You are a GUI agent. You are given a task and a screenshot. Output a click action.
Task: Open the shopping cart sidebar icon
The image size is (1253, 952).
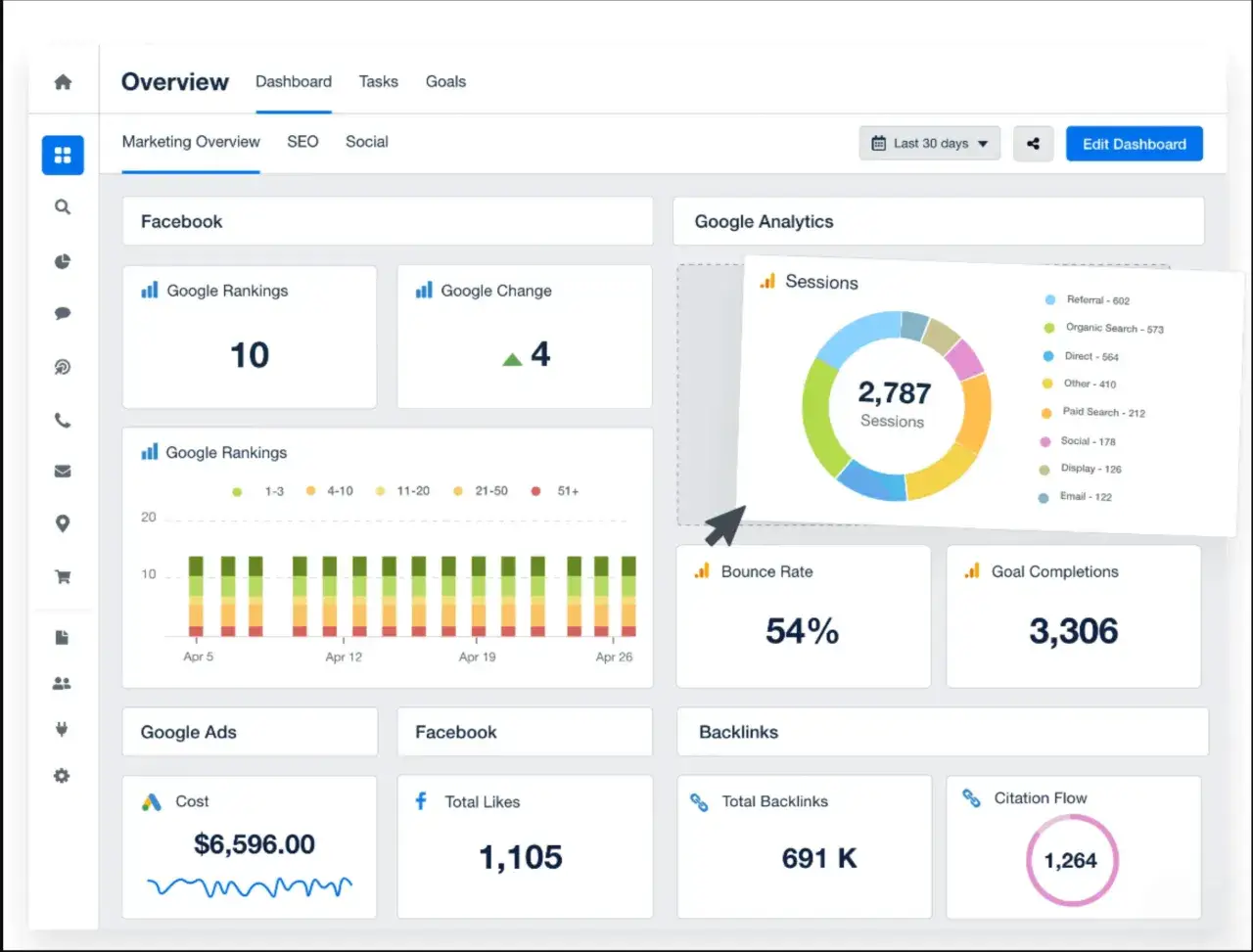pyautogui.click(x=63, y=577)
